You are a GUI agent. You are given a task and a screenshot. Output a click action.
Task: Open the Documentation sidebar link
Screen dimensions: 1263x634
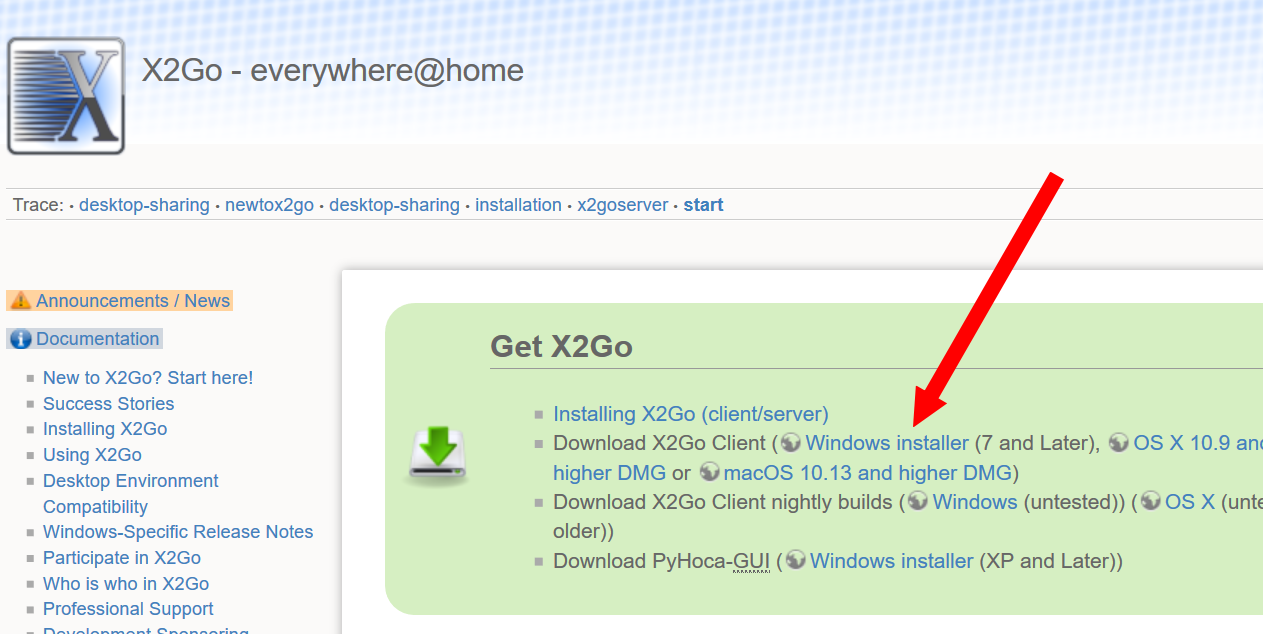[x=98, y=339]
